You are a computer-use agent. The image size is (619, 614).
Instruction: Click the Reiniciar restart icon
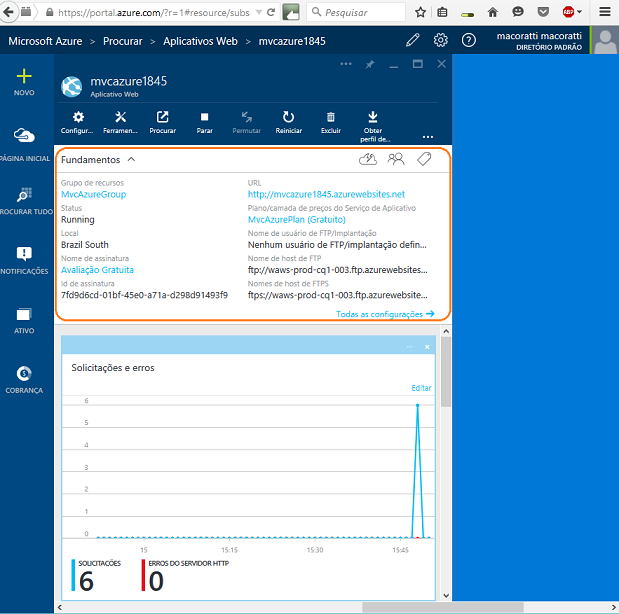click(289, 117)
